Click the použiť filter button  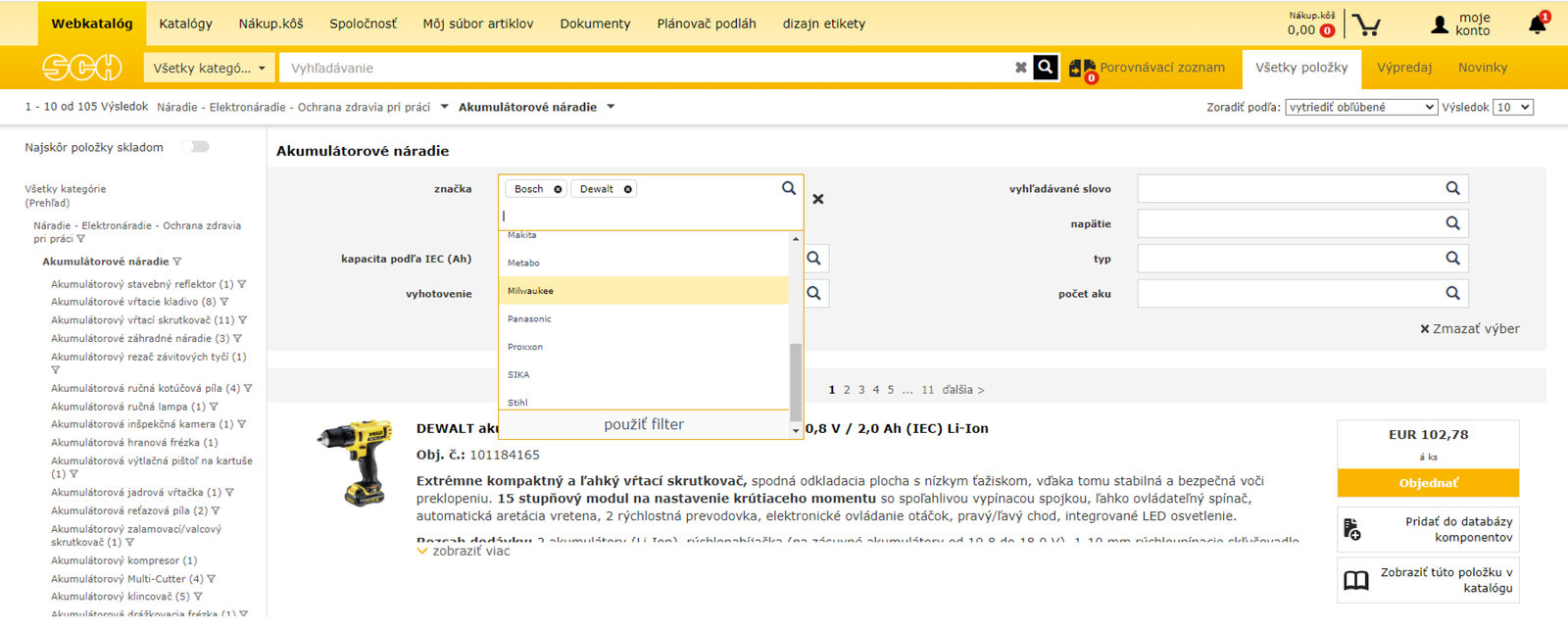pyautogui.click(x=644, y=424)
